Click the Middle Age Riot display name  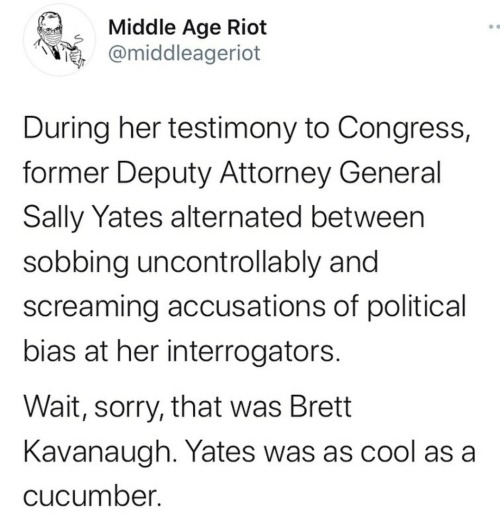[187, 27]
